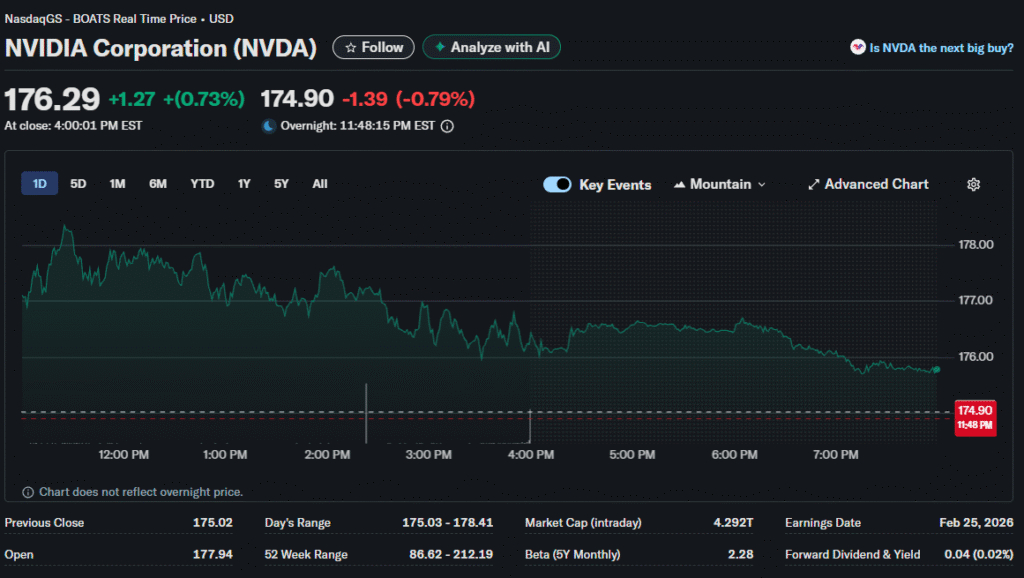Viewport: 1024px width, 578px height.
Task: Select the 1M range tab
Action: click(x=117, y=184)
